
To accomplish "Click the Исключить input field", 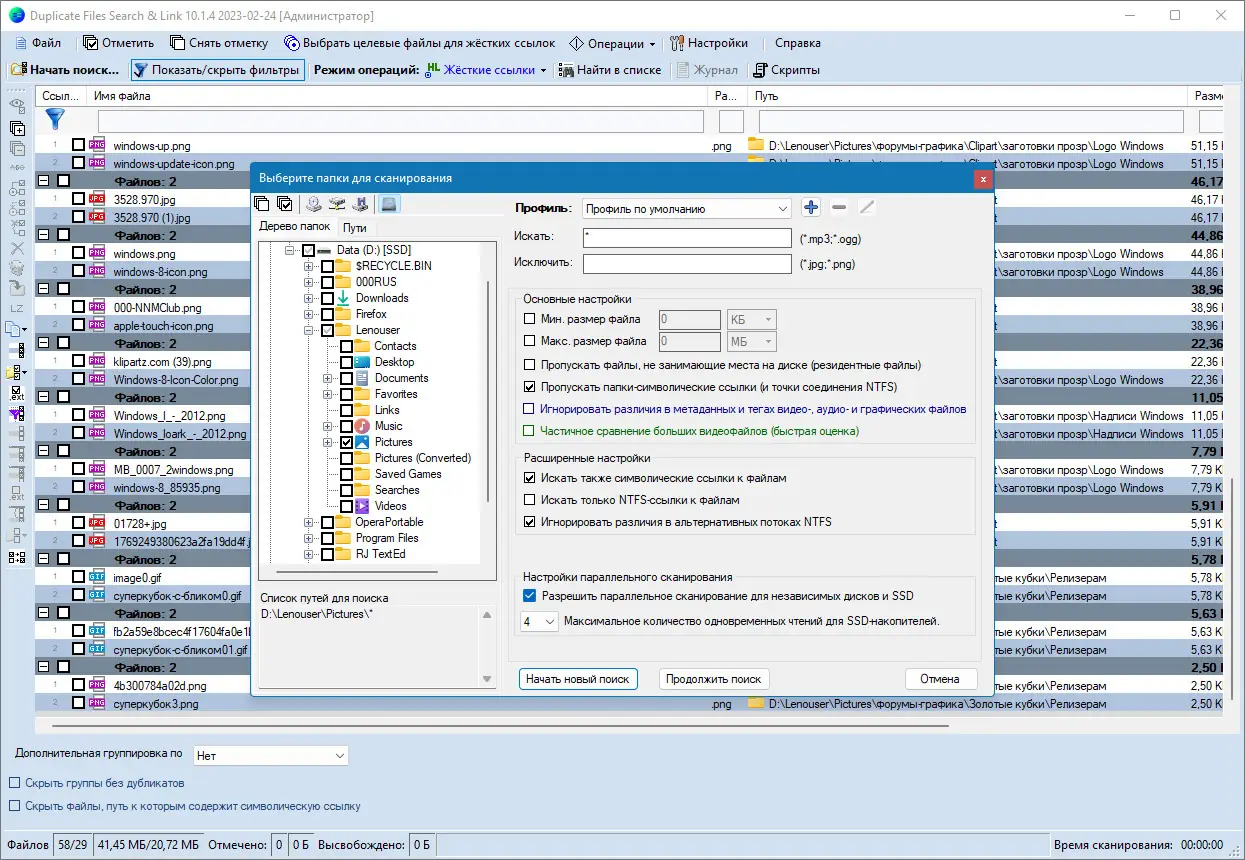I will (687, 264).
